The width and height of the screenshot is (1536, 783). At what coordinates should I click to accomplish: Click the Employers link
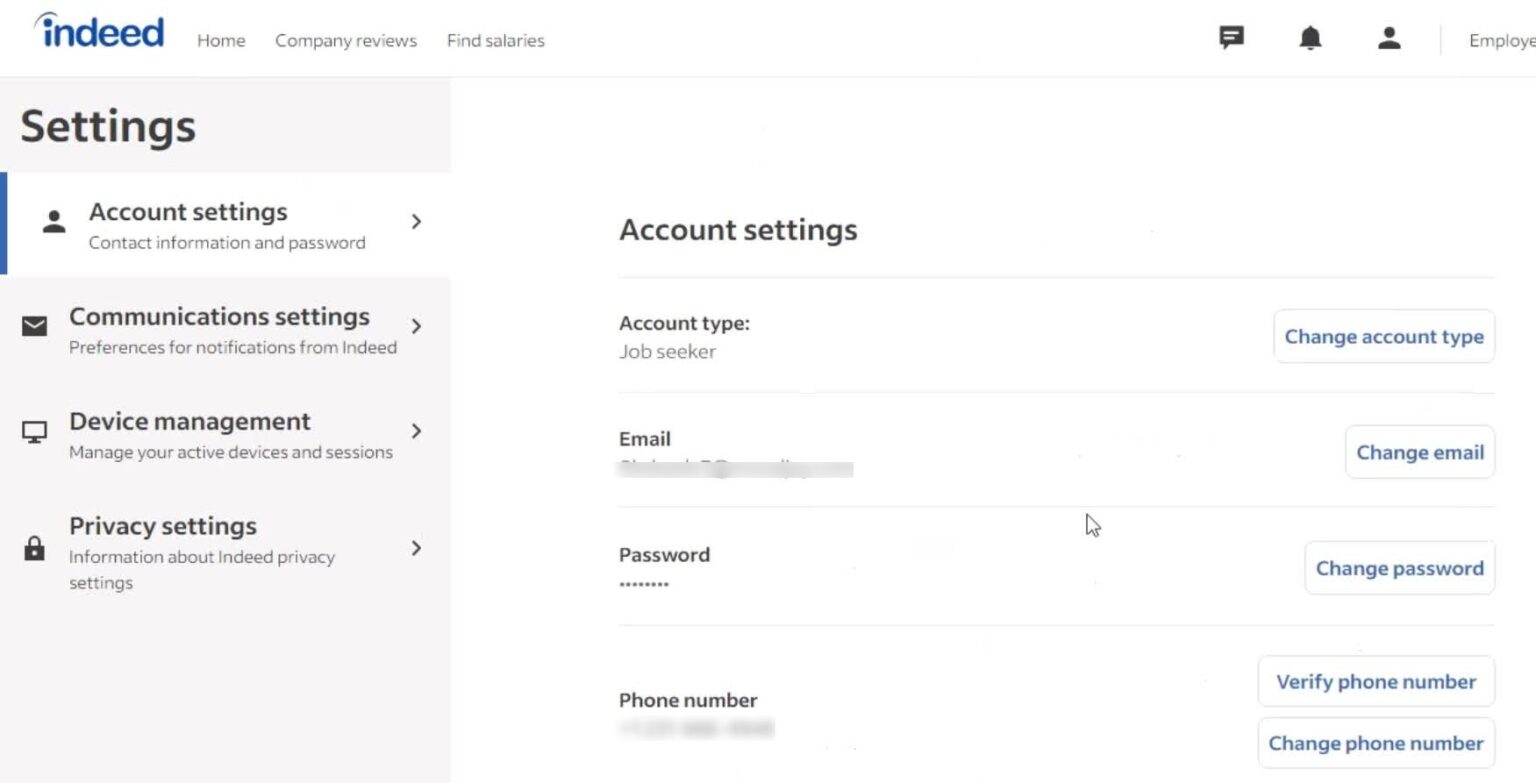1502,40
